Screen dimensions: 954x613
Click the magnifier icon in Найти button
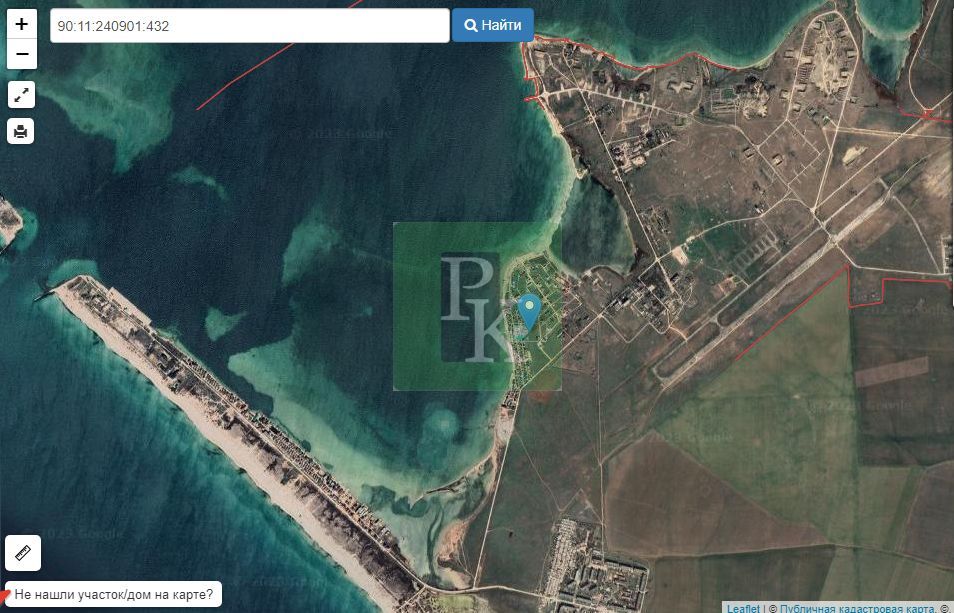470,26
